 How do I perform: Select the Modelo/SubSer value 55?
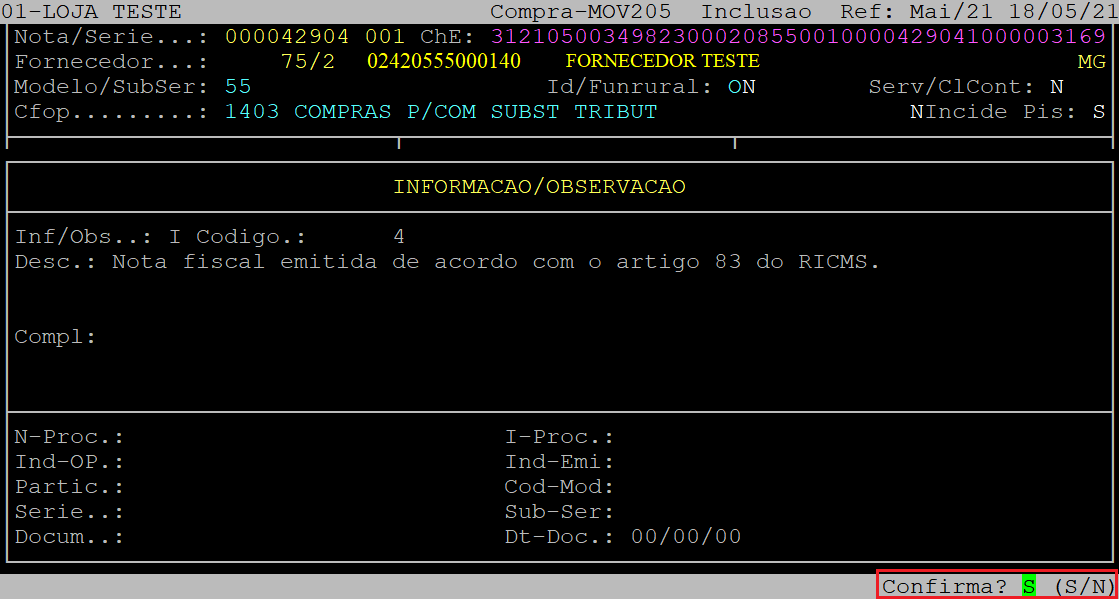pos(238,87)
